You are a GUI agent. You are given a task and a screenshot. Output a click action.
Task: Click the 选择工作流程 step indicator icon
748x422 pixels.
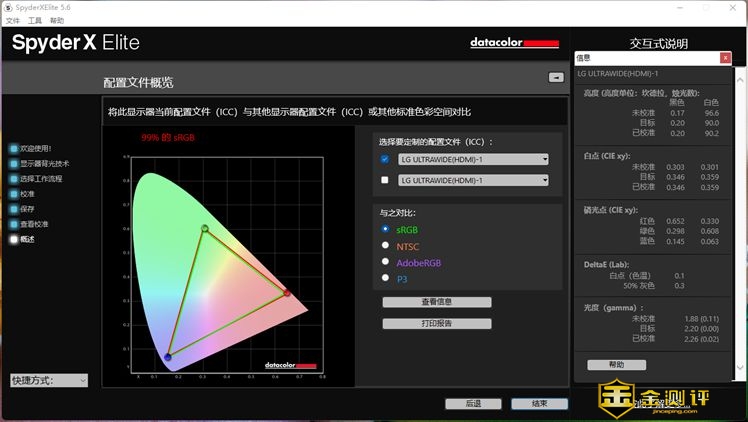(14, 179)
